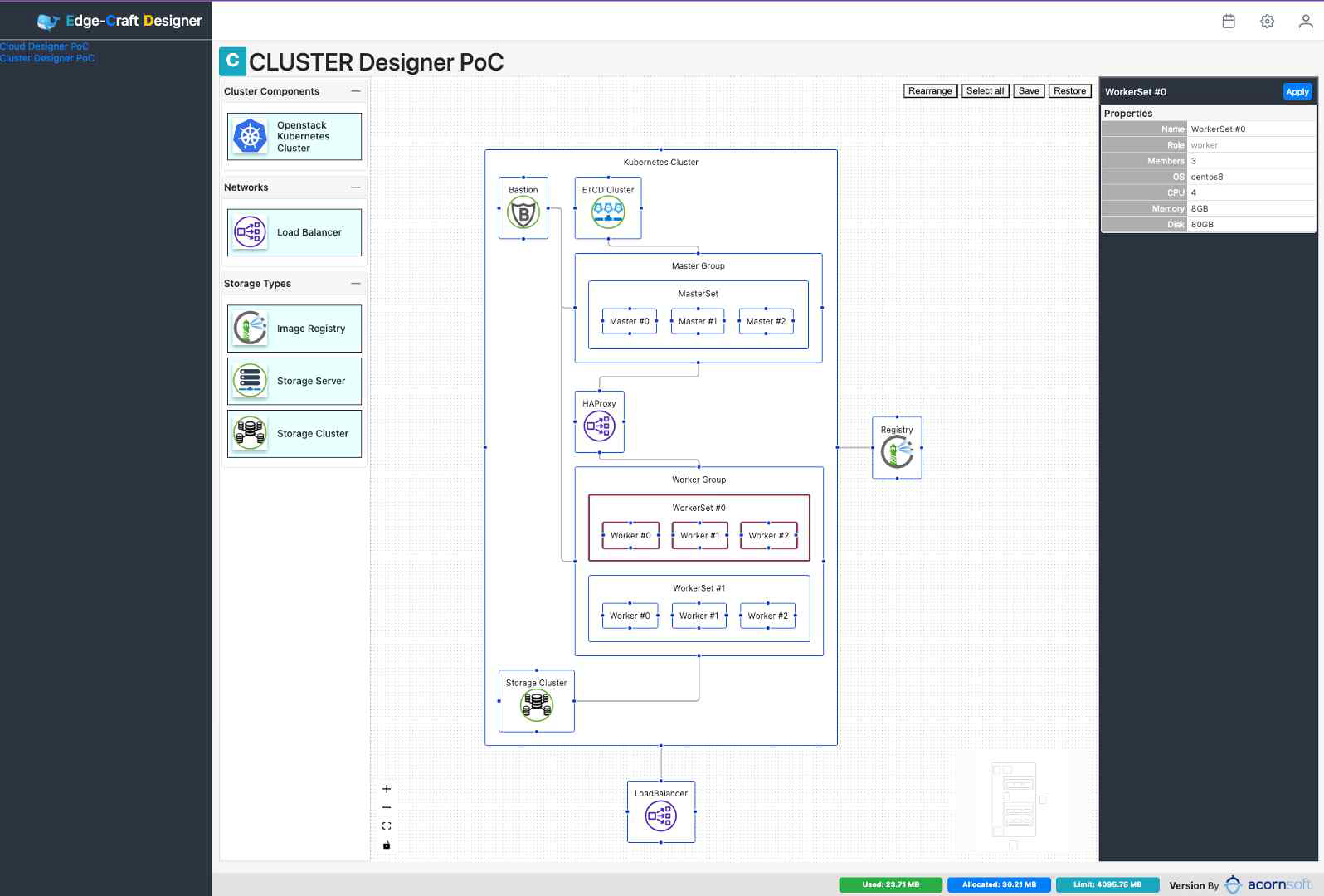Zoom out with the minus icon
This screenshot has height=896, width=1324.
[x=387, y=807]
